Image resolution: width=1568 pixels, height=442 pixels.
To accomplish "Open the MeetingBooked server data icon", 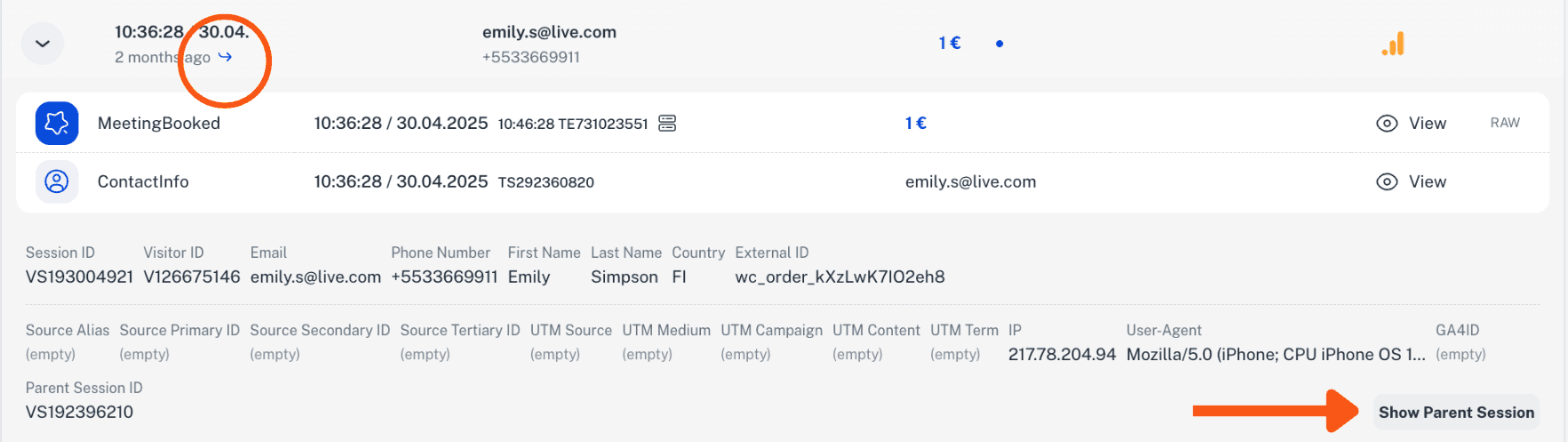I will point(667,124).
